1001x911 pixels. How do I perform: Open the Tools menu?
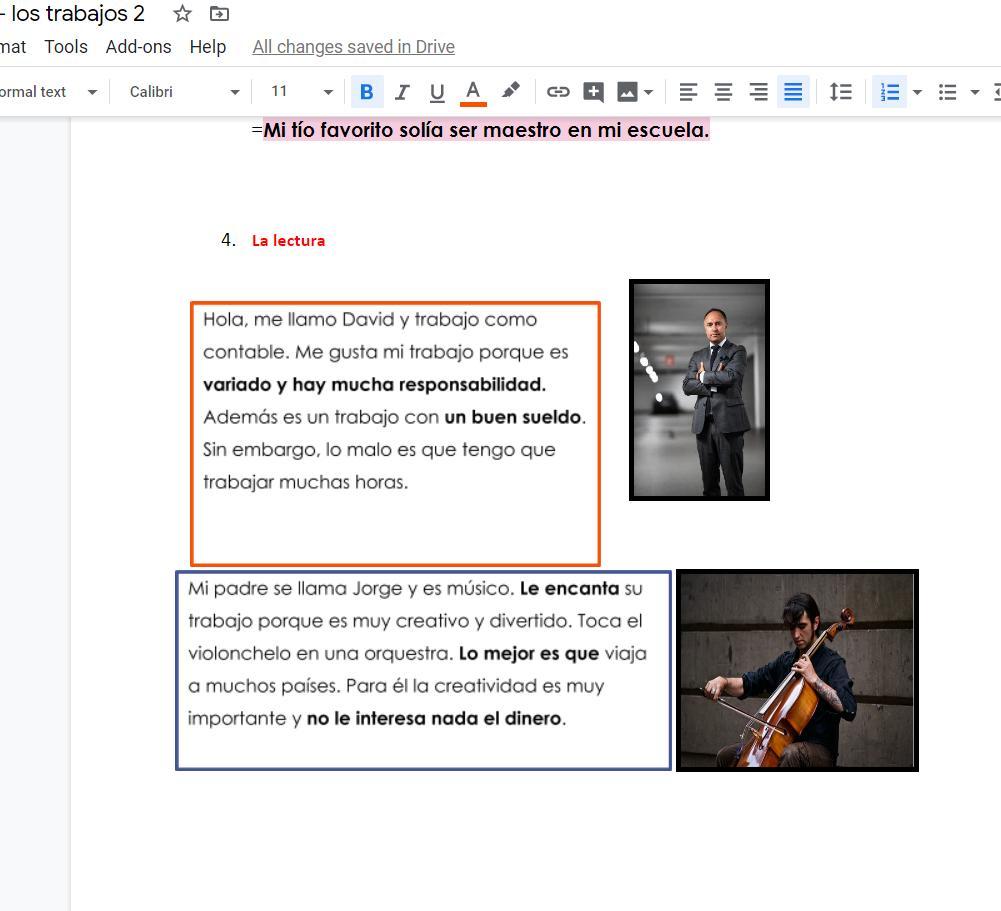(66, 47)
